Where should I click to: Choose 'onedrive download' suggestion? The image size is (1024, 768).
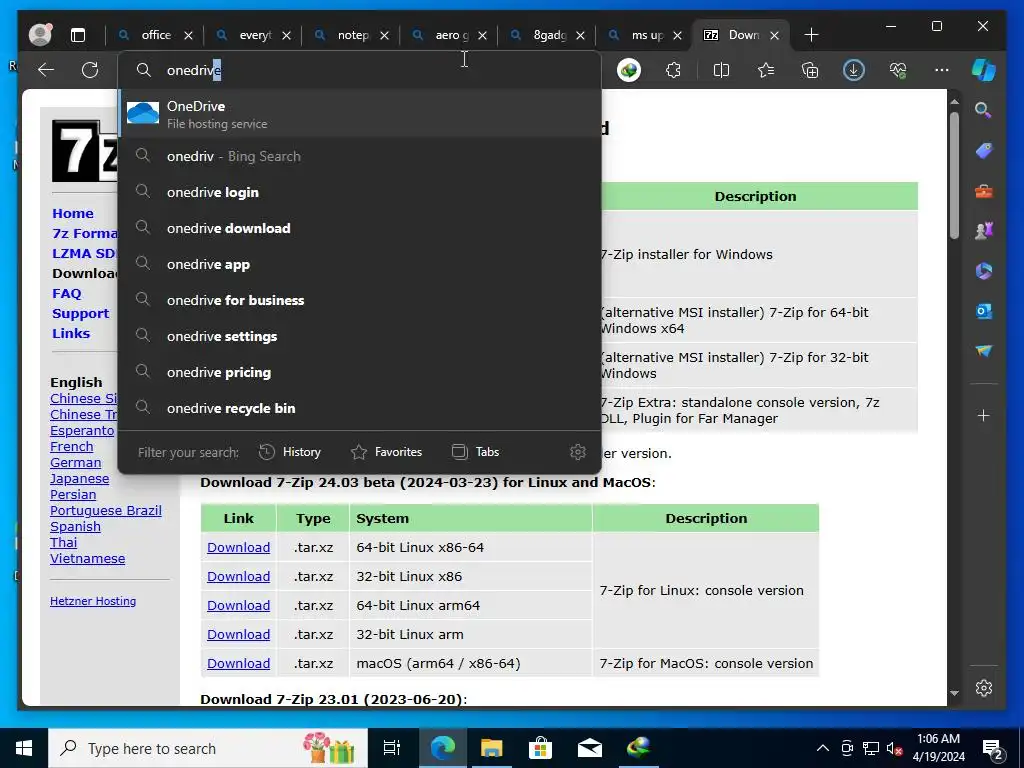pyautogui.click(x=360, y=228)
